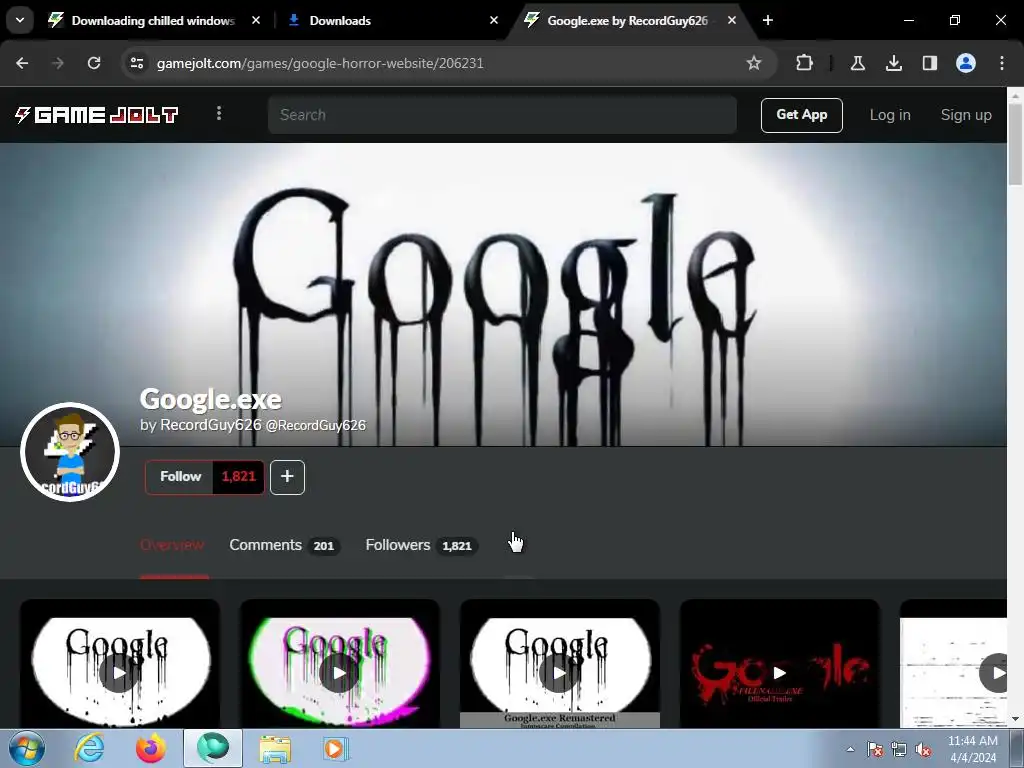
Task: Open a new browser tab
Action: (x=768, y=20)
